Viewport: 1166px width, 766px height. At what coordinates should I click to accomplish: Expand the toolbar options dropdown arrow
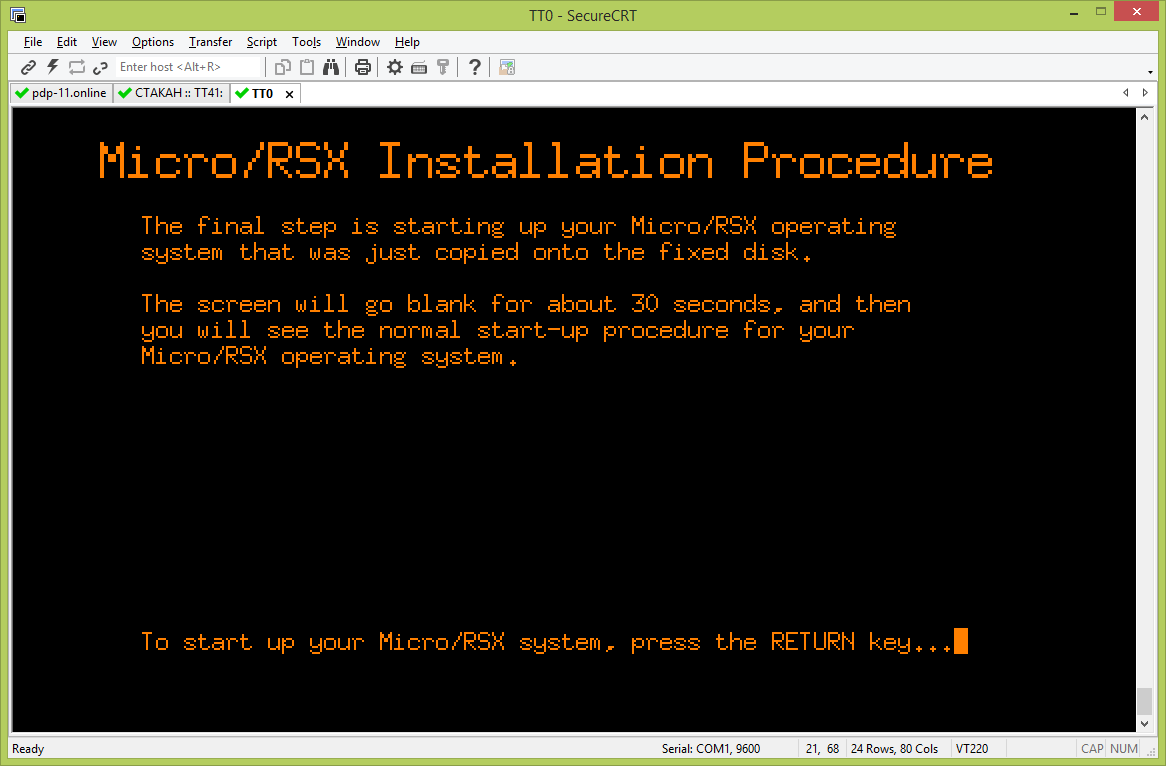coord(1151,72)
